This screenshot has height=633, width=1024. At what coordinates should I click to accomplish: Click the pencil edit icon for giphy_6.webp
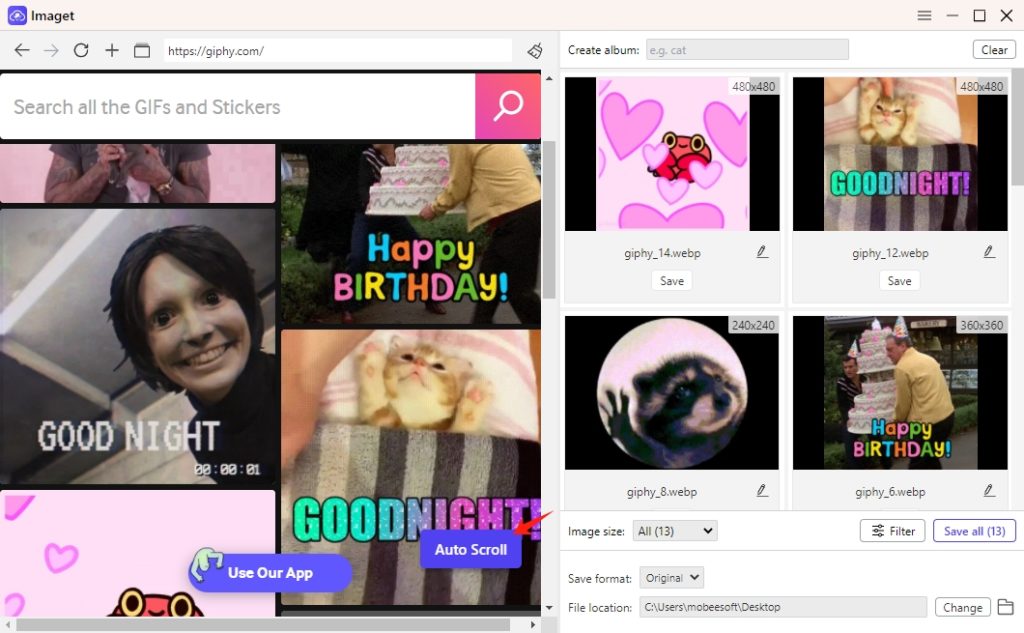click(x=989, y=490)
